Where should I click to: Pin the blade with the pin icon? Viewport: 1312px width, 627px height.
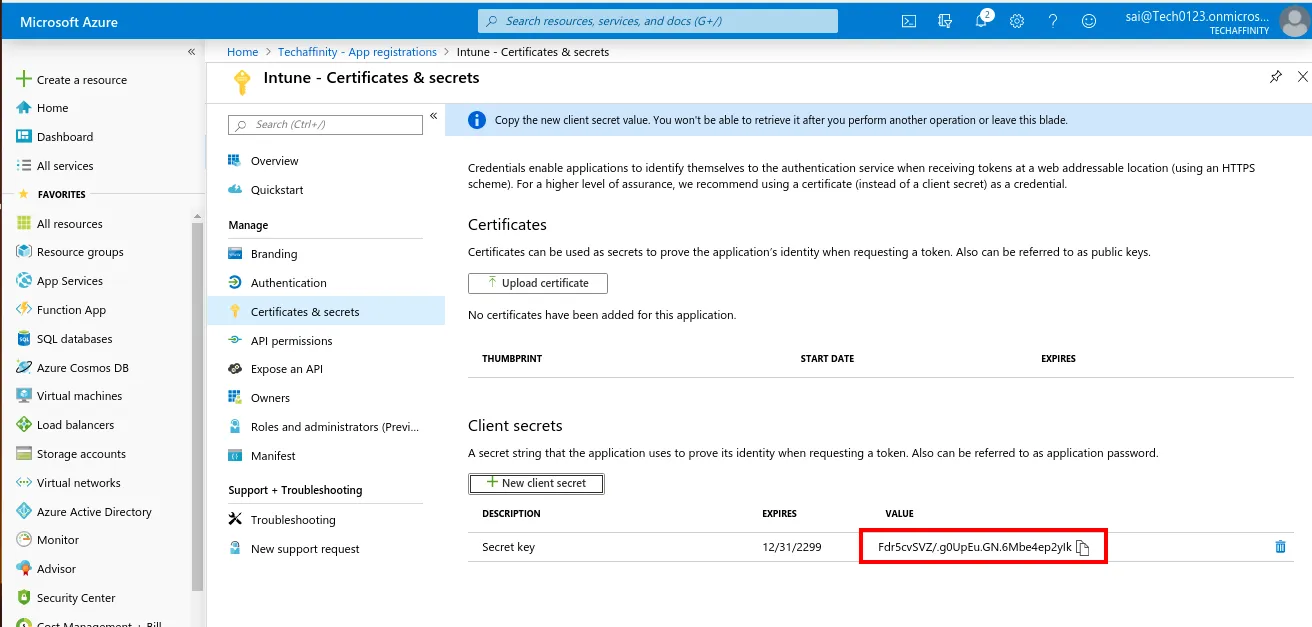(1275, 77)
